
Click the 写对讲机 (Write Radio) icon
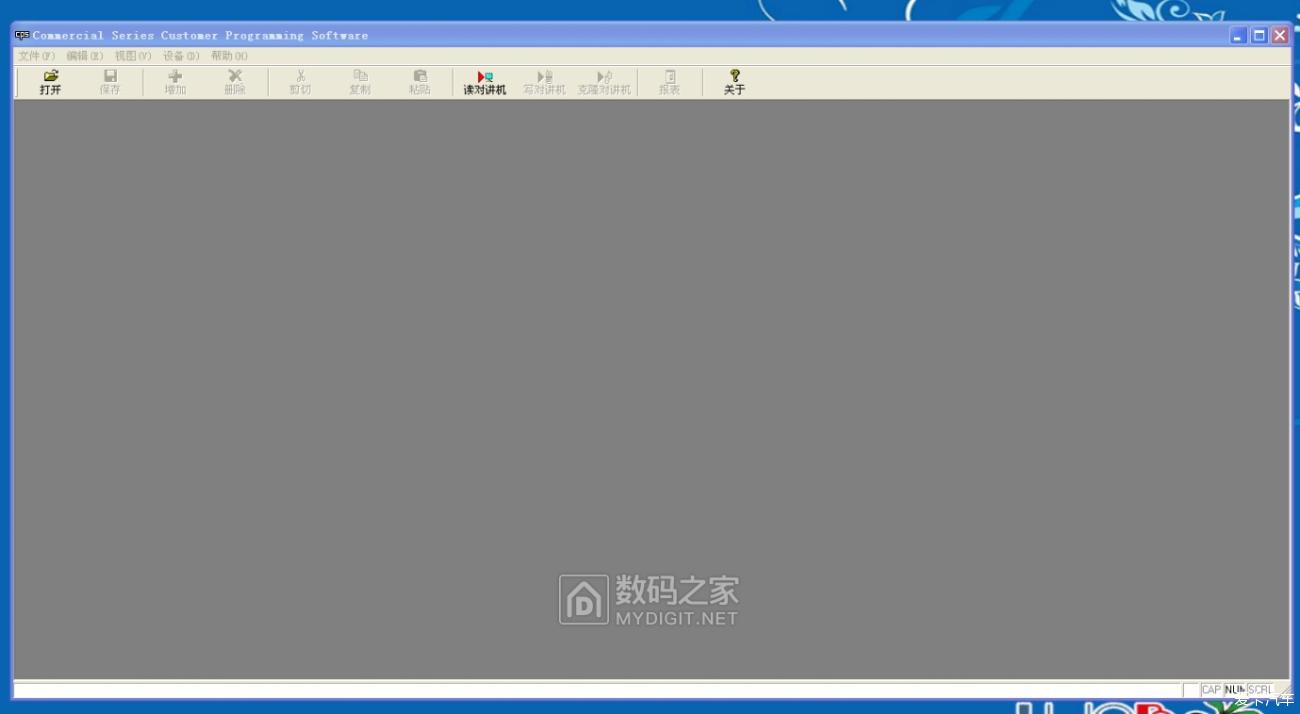point(544,81)
